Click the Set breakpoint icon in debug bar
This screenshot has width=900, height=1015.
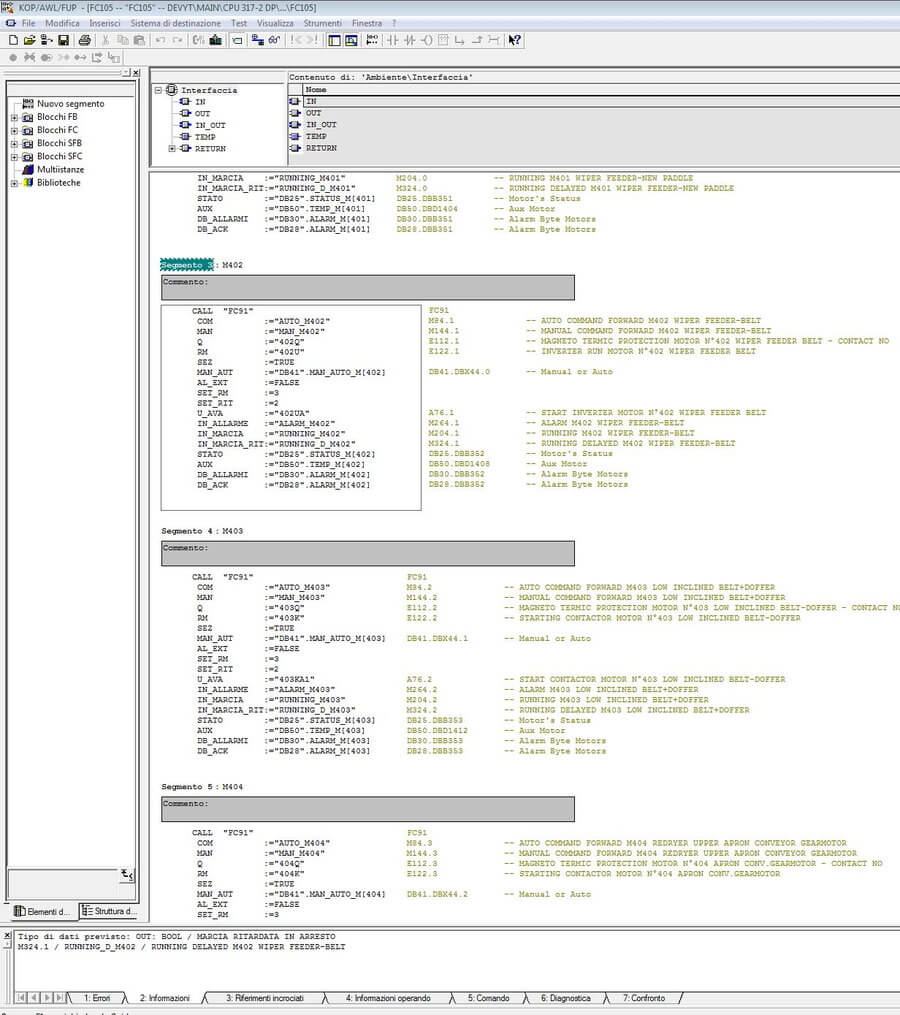(13, 58)
